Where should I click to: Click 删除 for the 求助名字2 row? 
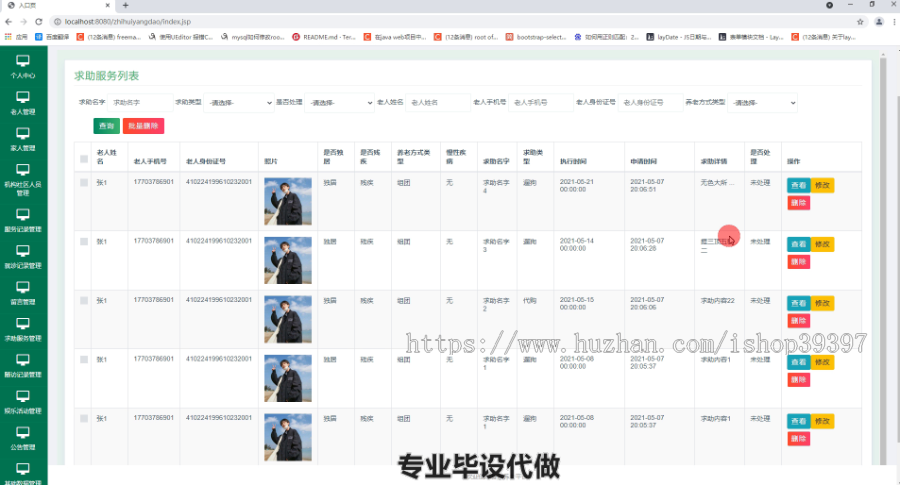[798, 321]
